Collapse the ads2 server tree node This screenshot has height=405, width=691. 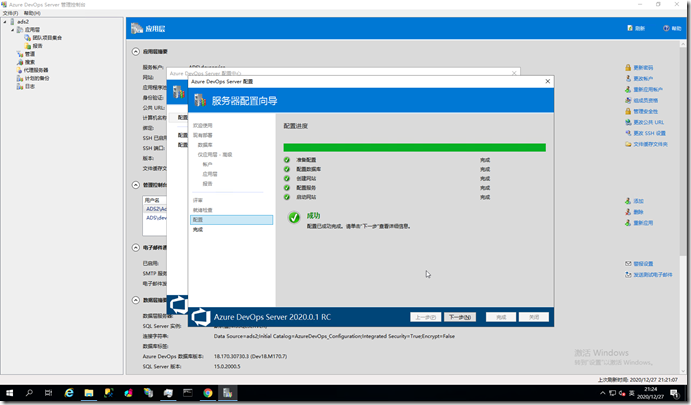pos(5,22)
